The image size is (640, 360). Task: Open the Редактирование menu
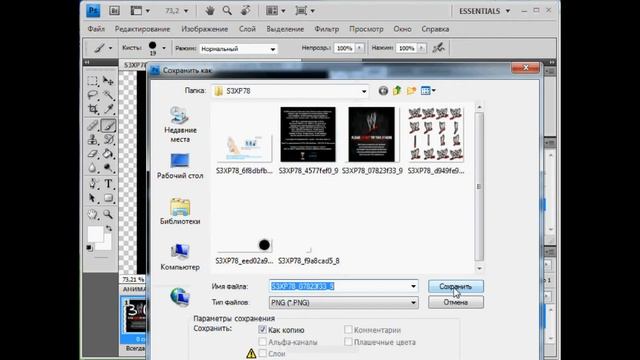142,29
